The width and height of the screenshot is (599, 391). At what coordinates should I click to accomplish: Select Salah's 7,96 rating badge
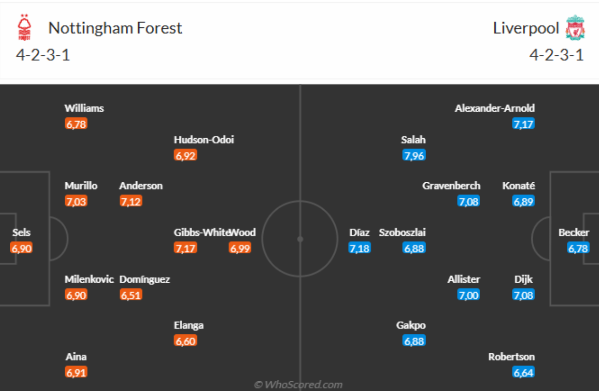[x=414, y=155]
